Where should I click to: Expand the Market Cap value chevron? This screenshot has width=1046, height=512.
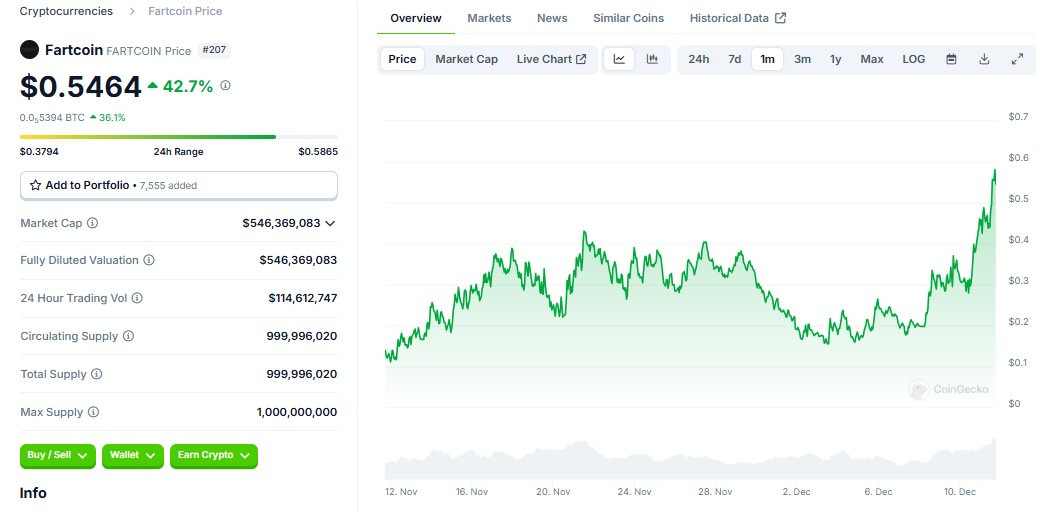click(x=330, y=223)
